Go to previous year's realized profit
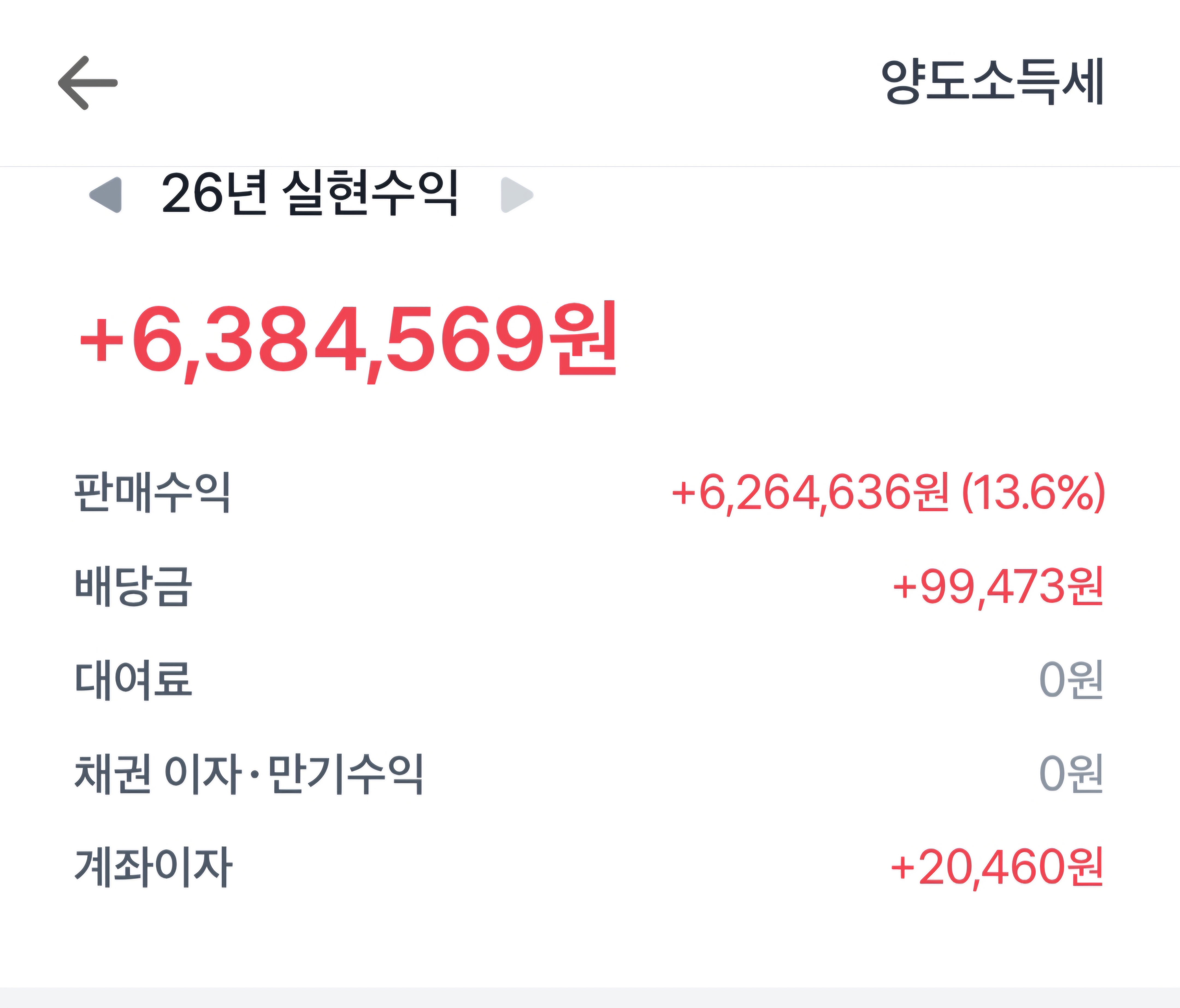This screenshot has width=1180, height=1008. (x=106, y=195)
